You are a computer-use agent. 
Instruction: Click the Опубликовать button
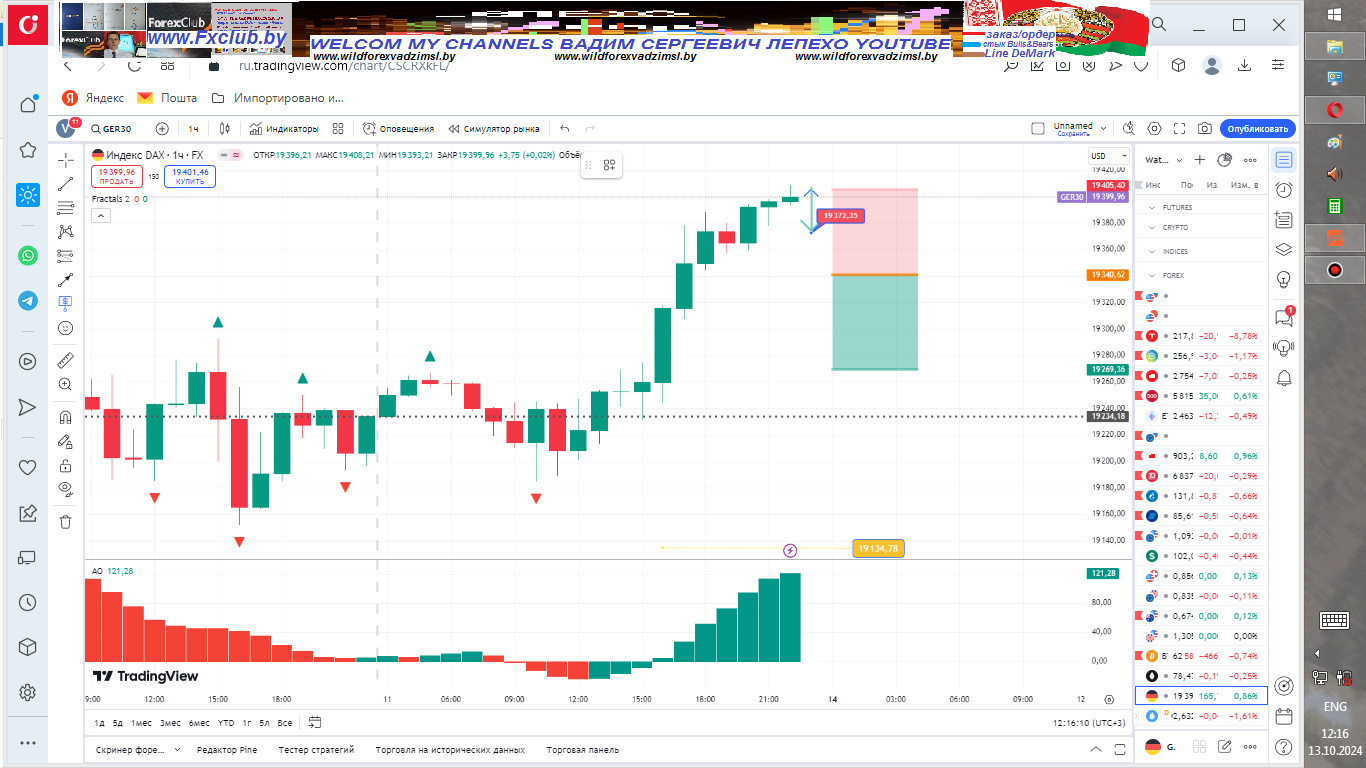coord(1257,129)
